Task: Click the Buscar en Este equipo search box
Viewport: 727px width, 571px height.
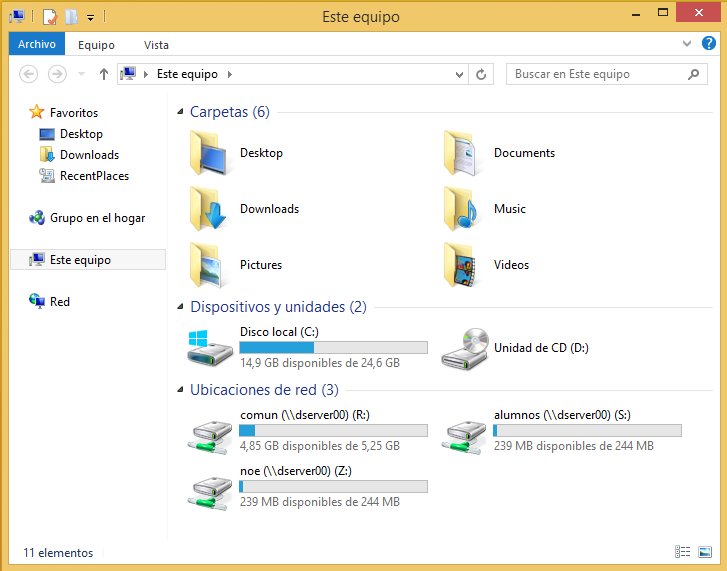Action: [606, 74]
